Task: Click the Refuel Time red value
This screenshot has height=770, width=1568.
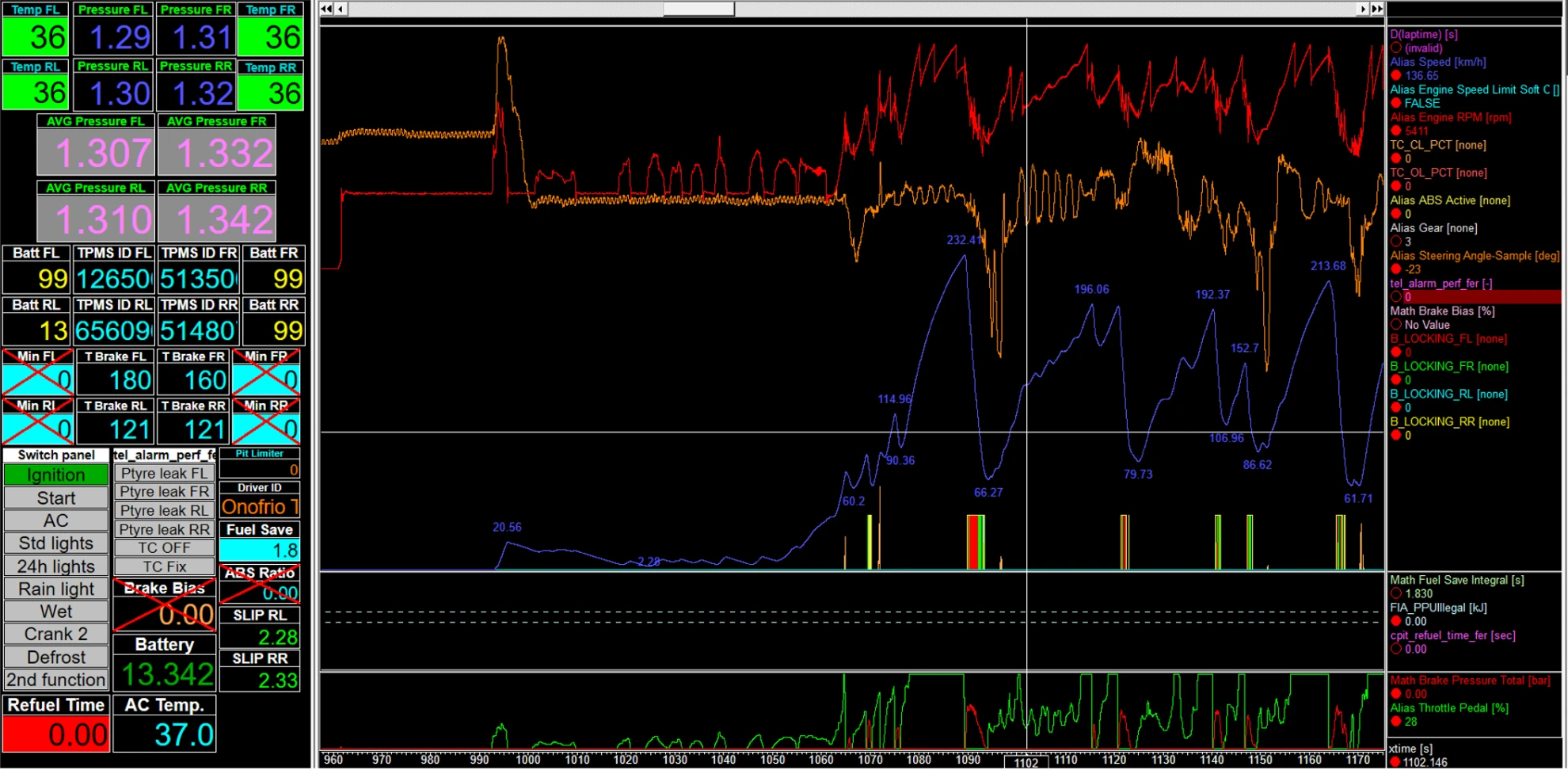Action: [x=56, y=734]
